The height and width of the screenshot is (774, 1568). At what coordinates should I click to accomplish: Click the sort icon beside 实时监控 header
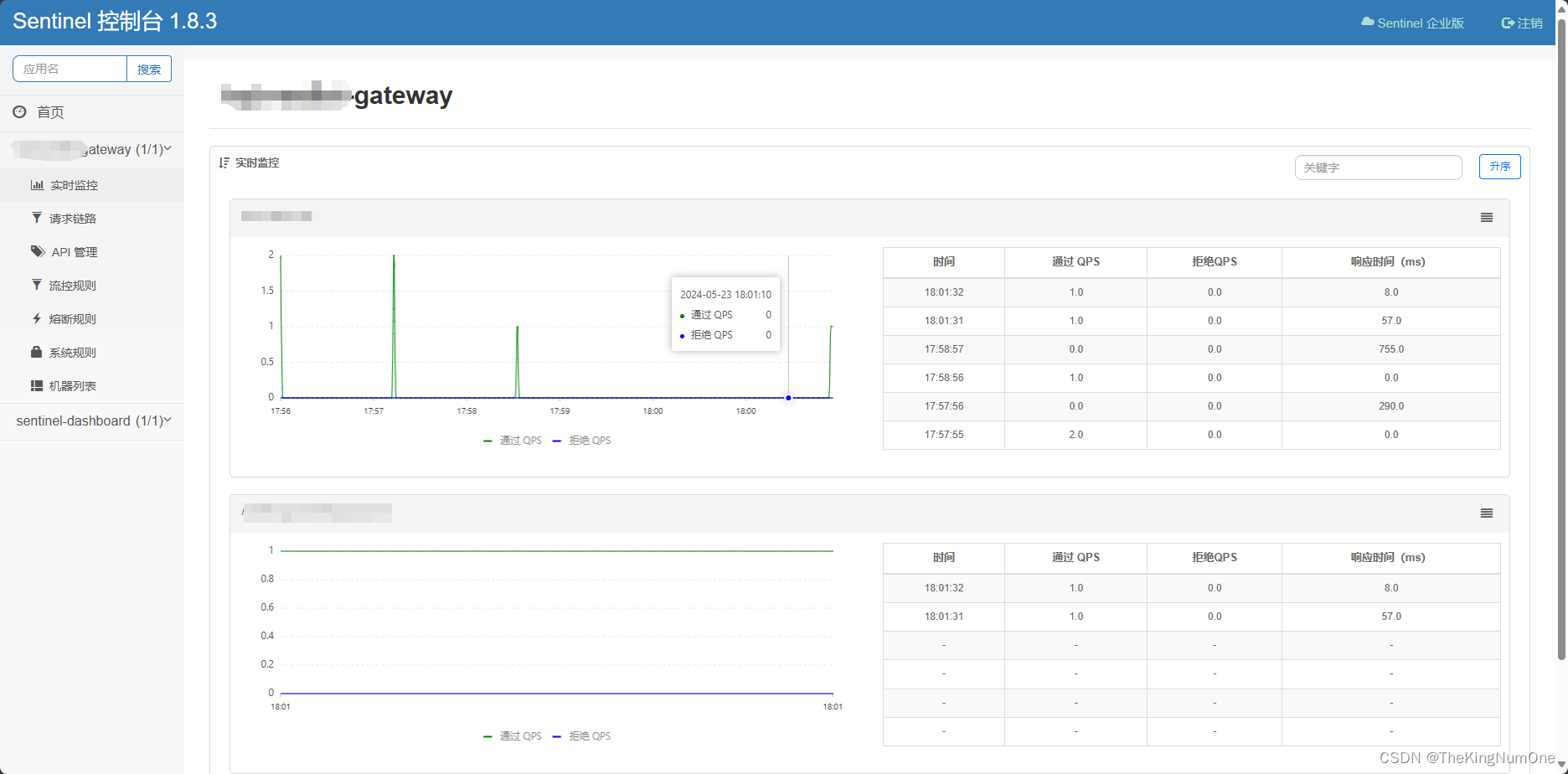coord(223,163)
